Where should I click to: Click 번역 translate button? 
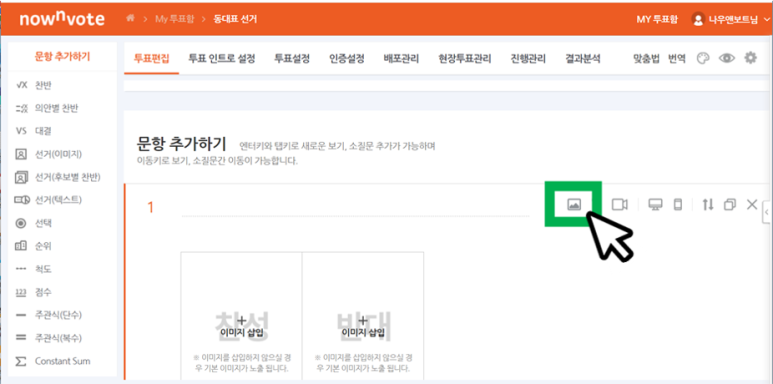[676, 59]
